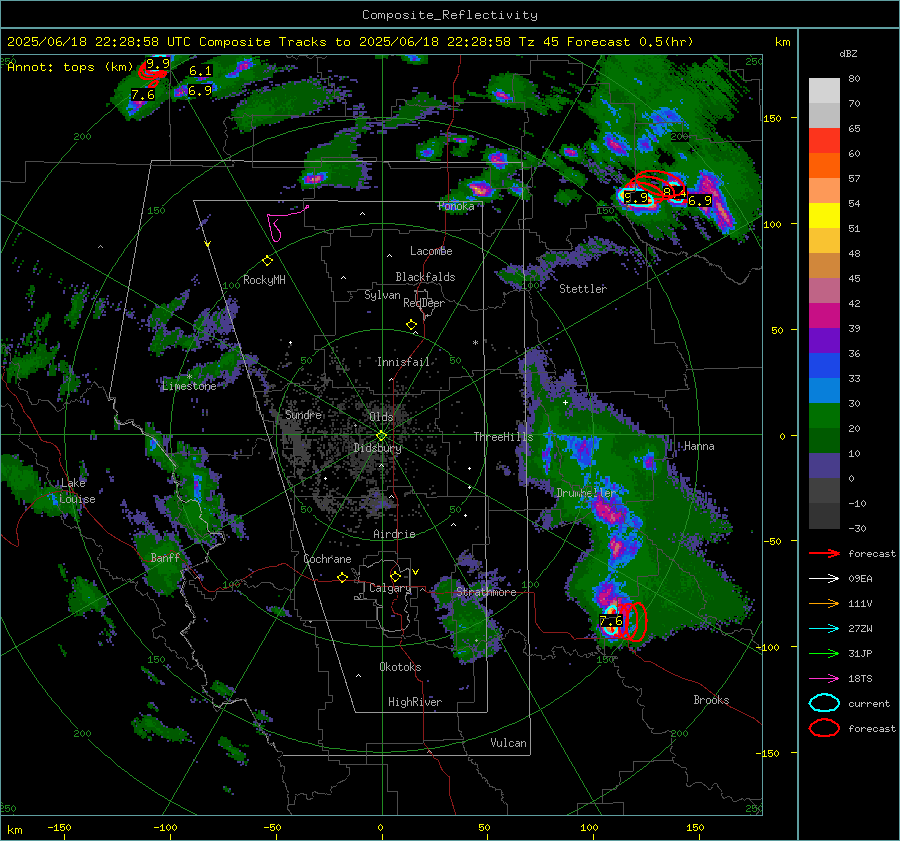Select the 6.1 storm top label
The image size is (900, 841).
200,71
